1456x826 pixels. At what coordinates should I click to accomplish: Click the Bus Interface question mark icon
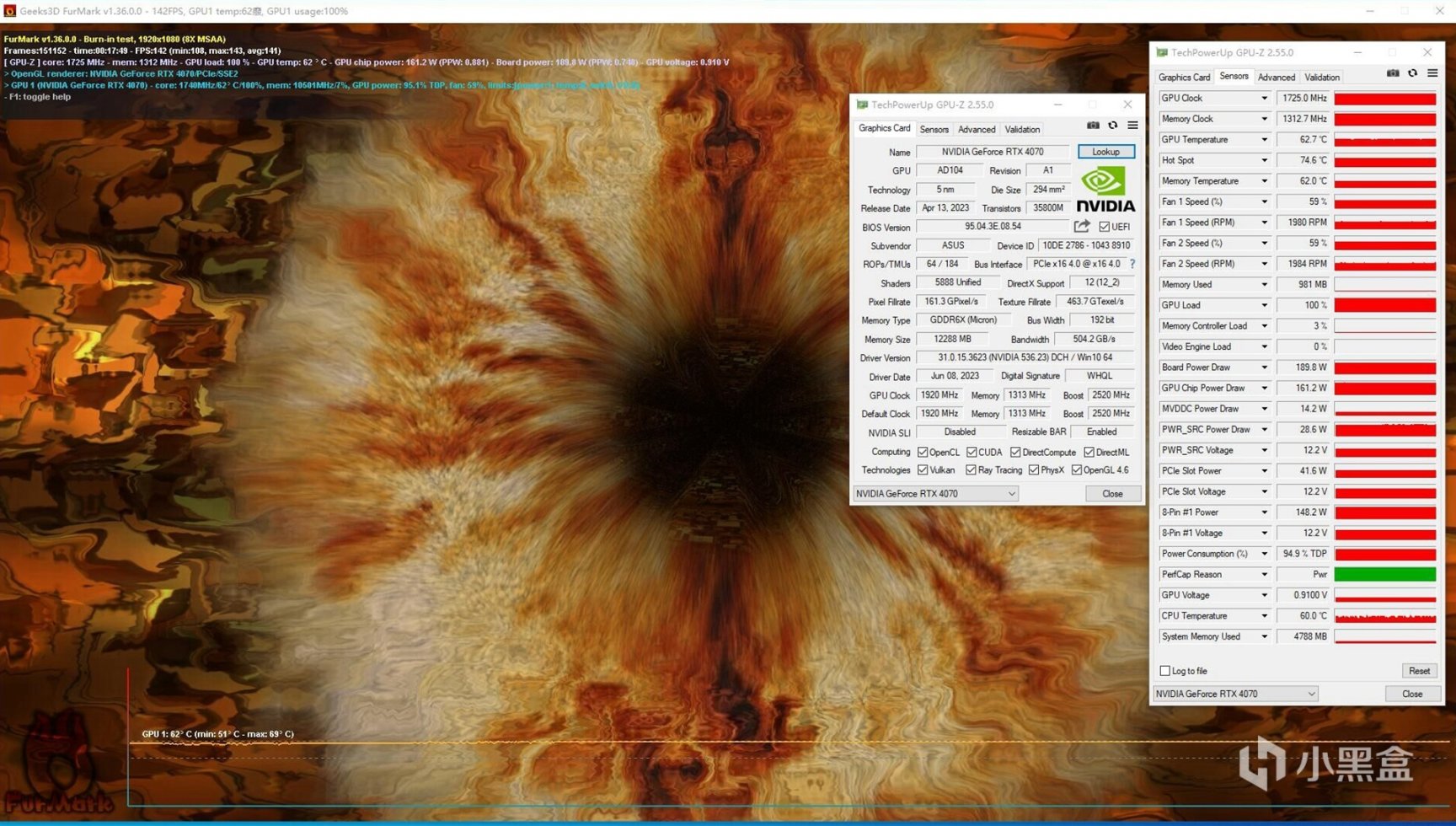point(1132,264)
